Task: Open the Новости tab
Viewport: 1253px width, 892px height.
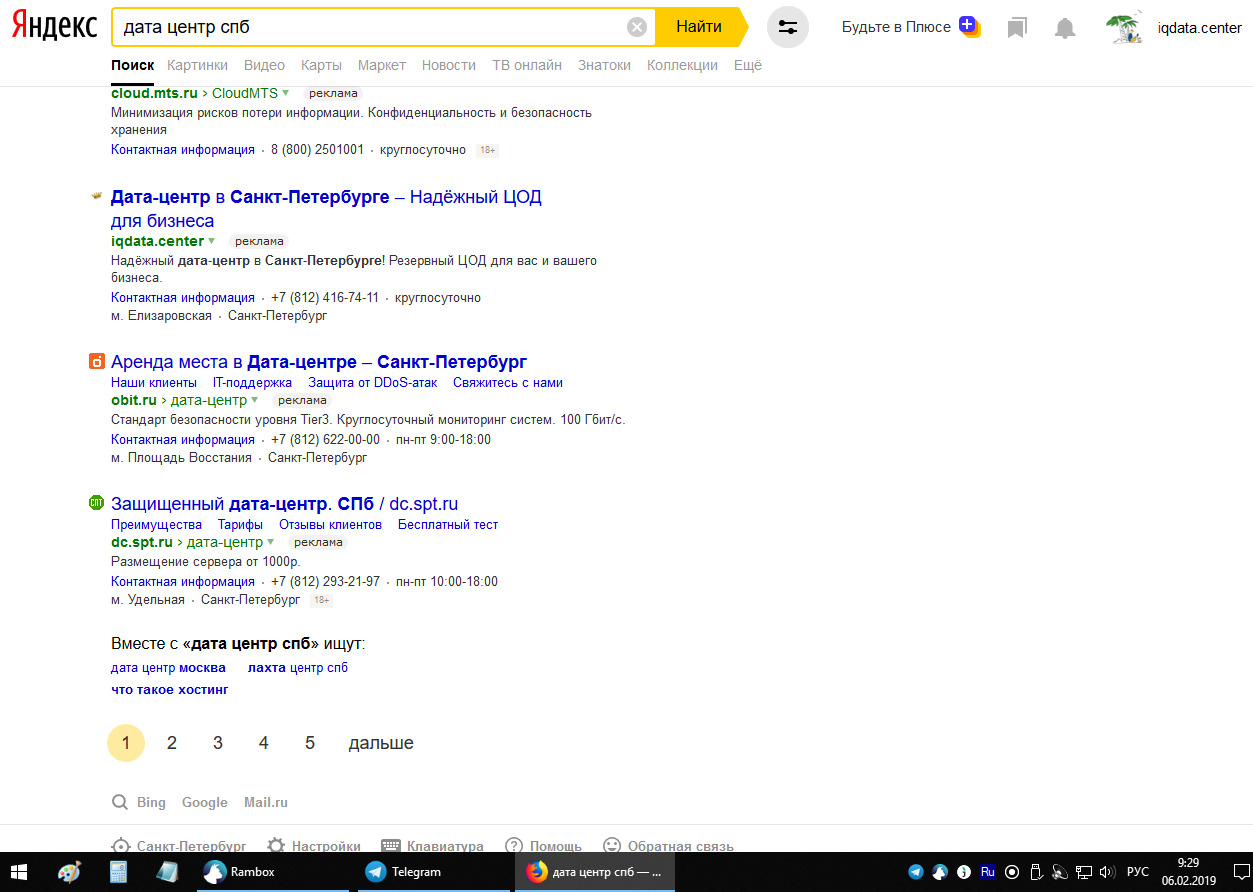Action: tap(449, 65)
